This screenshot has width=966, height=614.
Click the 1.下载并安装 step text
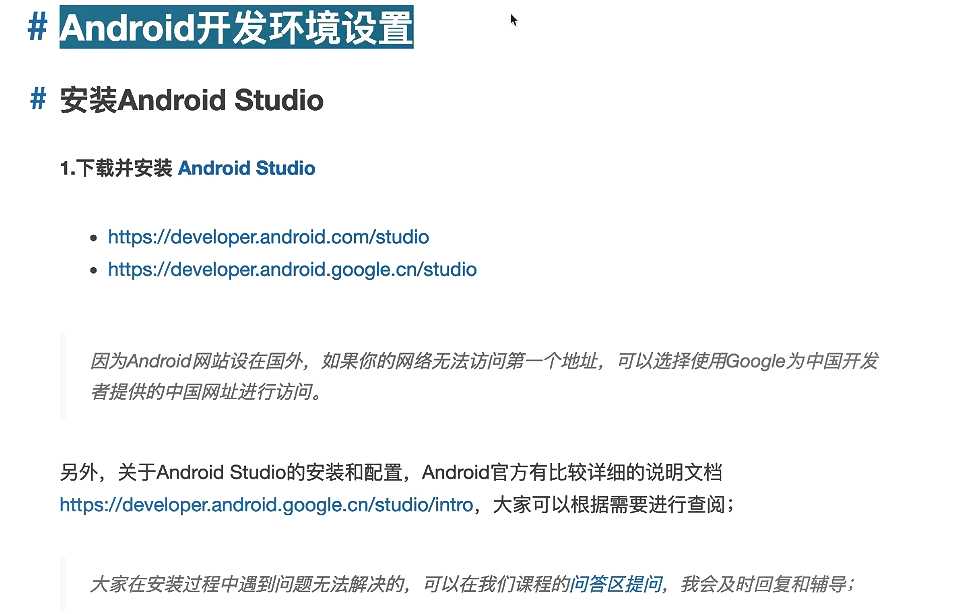pos(116,168)
